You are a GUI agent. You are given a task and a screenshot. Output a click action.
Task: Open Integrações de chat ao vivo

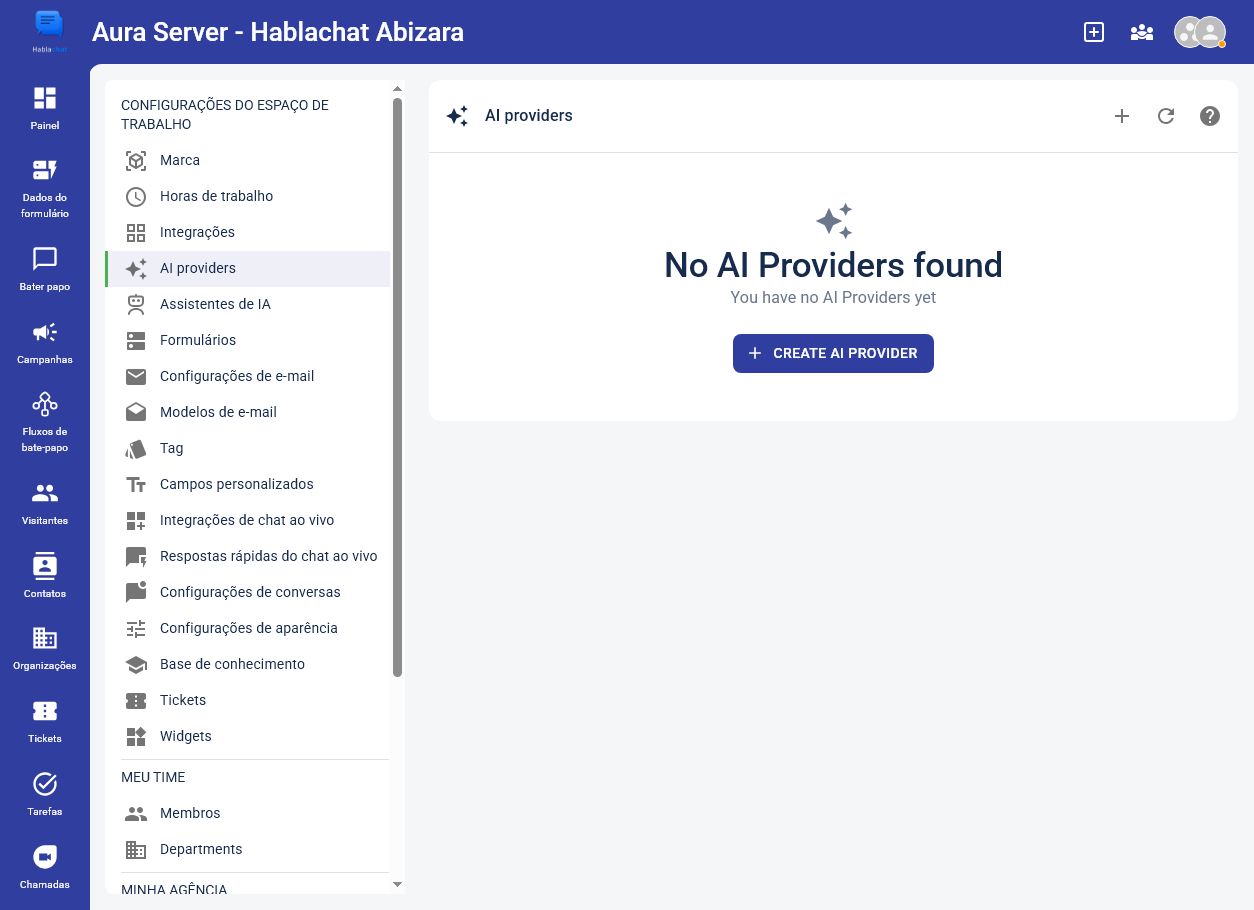[x=248, y=520]
